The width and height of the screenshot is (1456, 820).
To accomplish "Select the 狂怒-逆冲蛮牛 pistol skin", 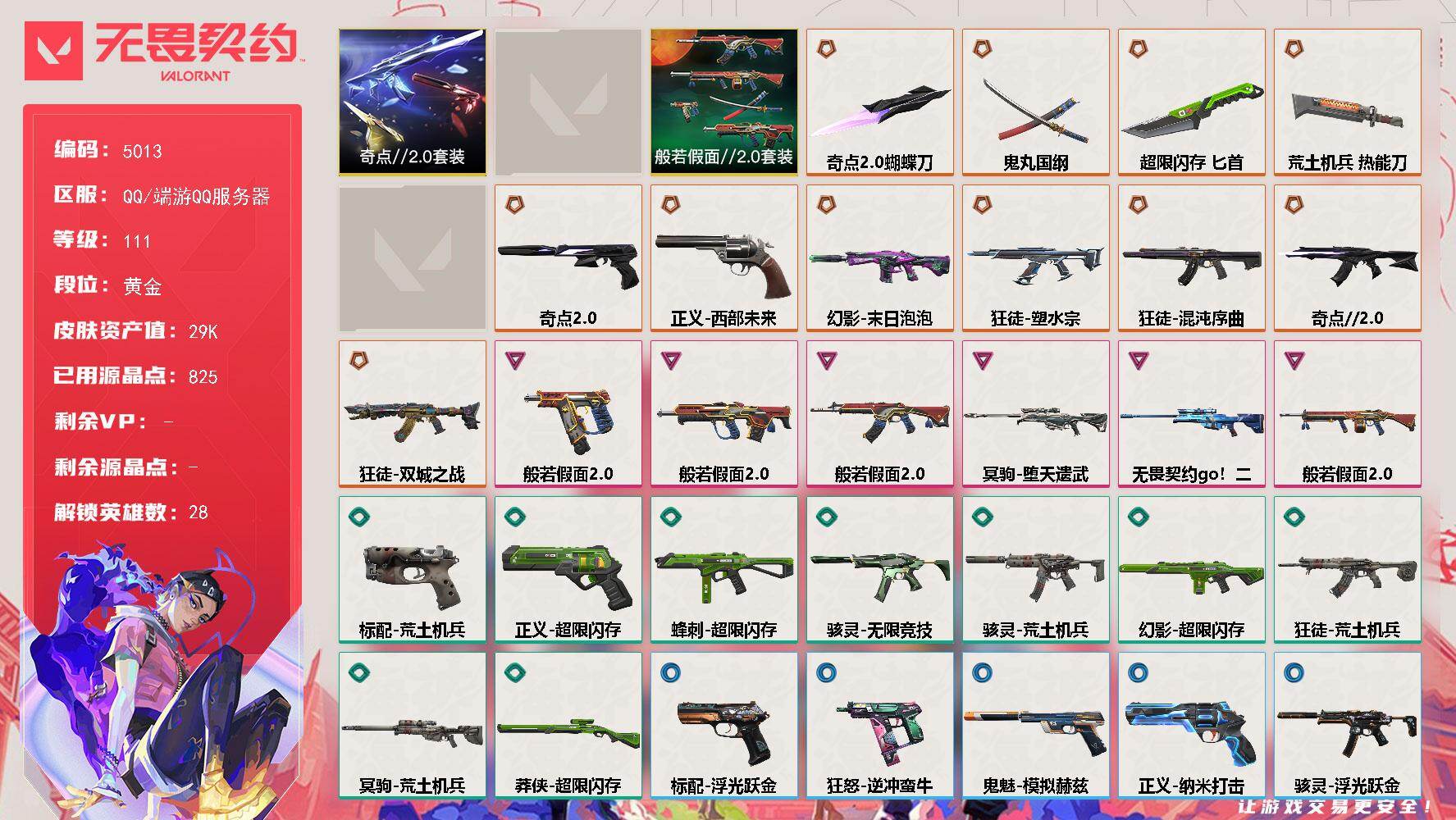I will pos(879,726).
